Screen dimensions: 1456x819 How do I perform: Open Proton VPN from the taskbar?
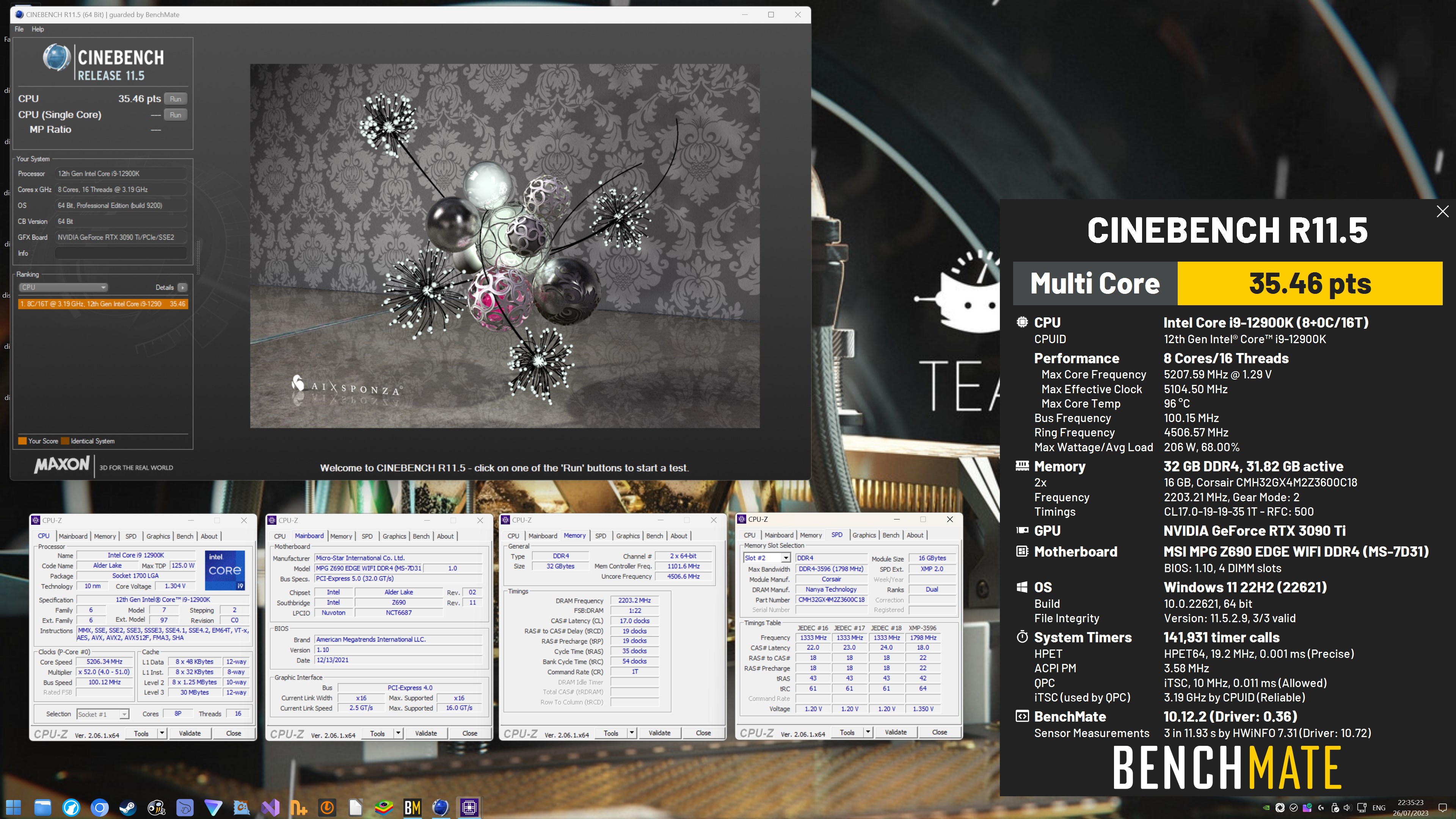(x=213, y=807)
